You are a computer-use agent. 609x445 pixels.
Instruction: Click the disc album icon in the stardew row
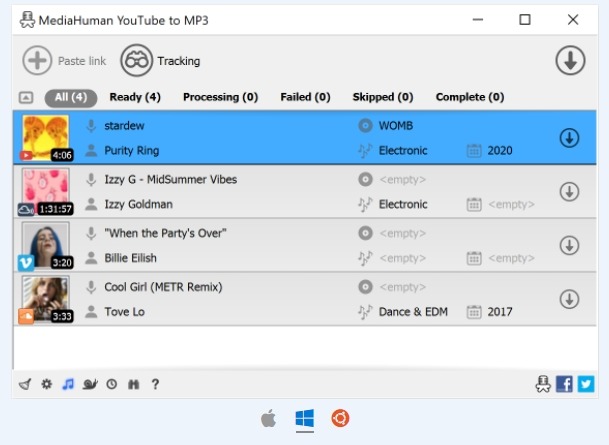(365, 126)
